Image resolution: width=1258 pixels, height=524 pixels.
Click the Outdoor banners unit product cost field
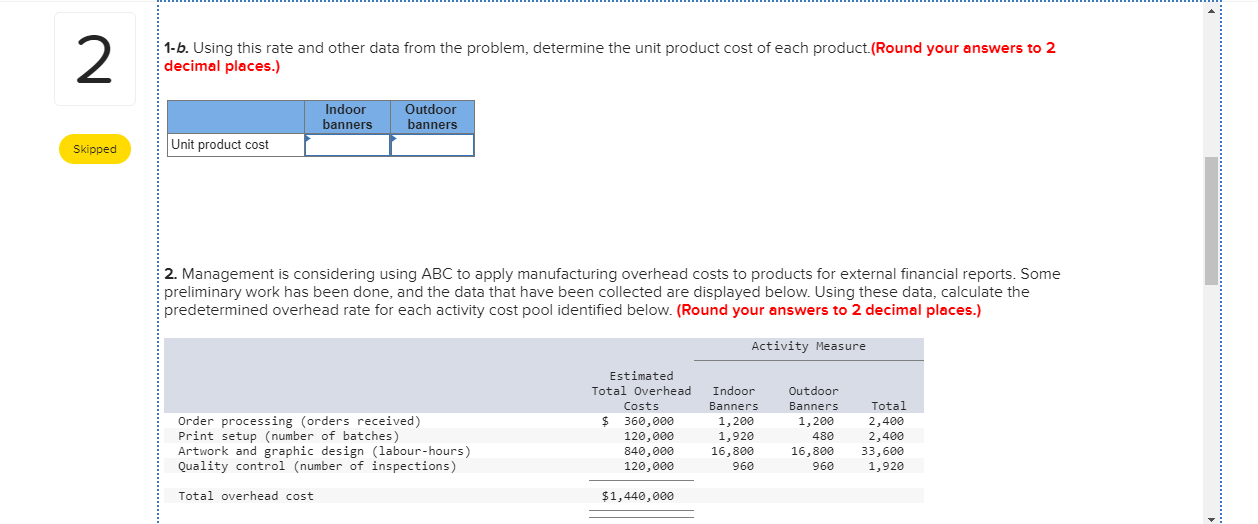432,145
